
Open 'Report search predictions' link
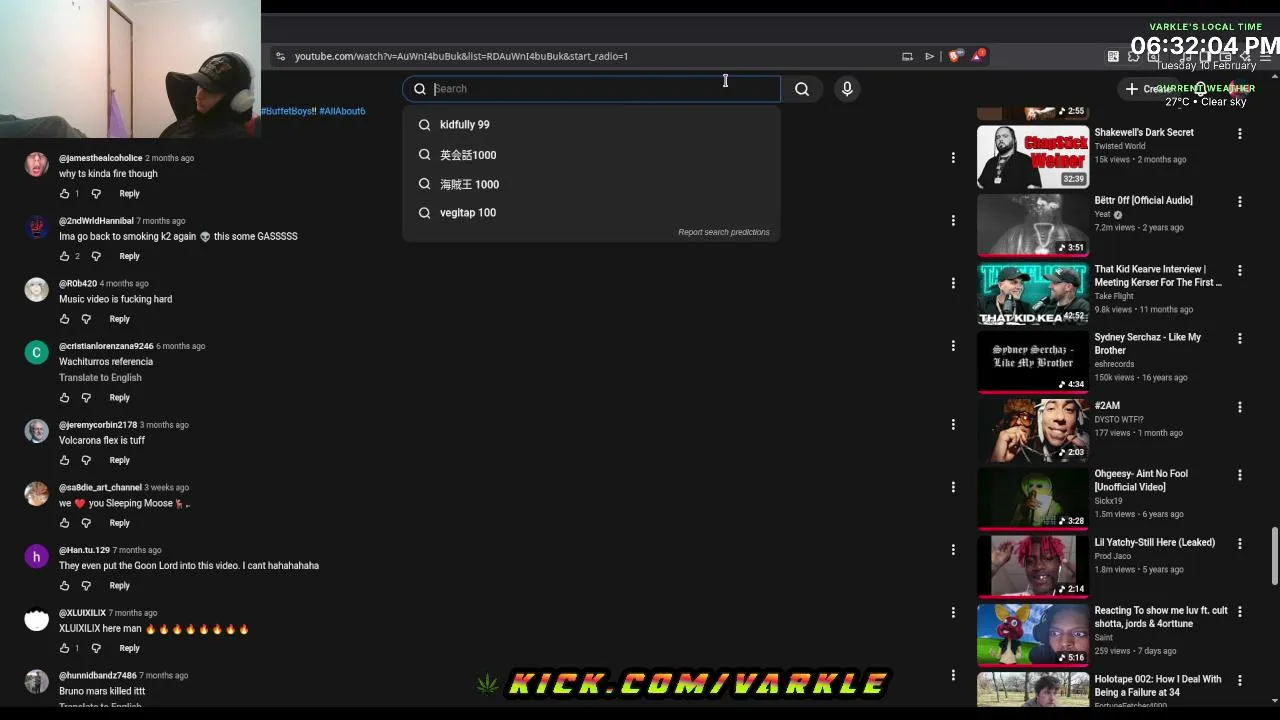[x=724, y=232]
